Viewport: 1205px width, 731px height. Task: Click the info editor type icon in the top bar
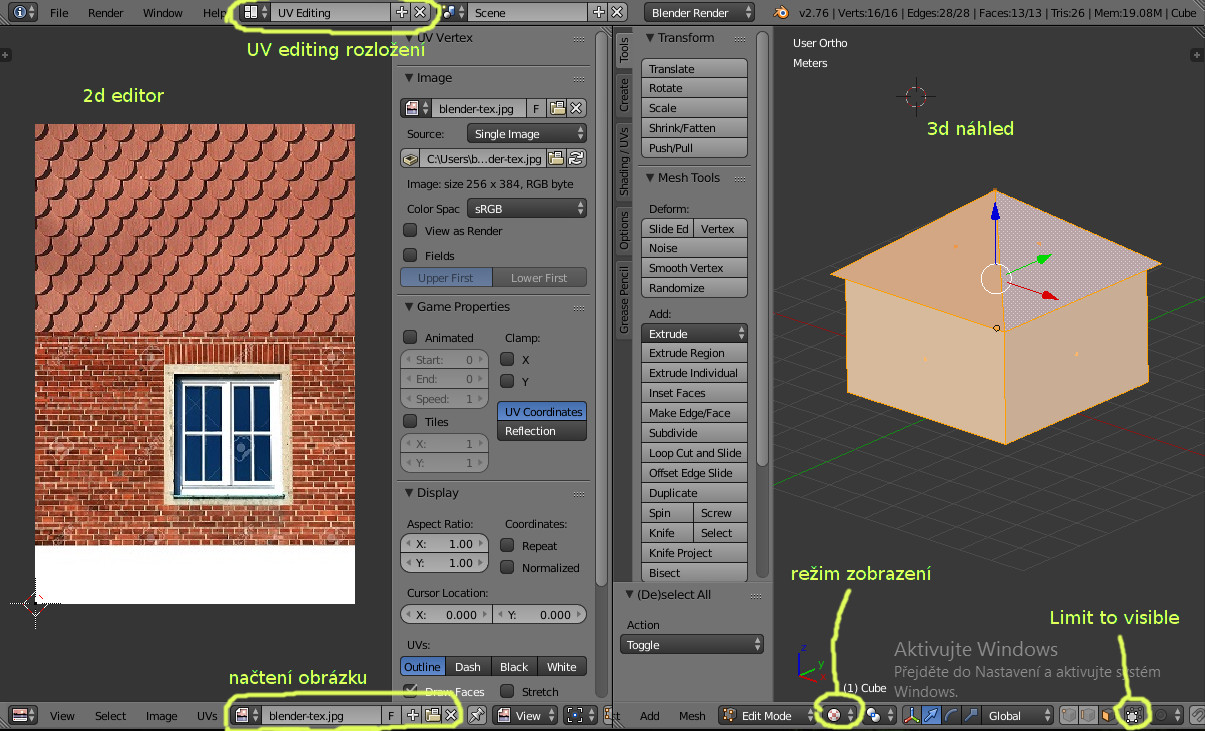point(25,13)
